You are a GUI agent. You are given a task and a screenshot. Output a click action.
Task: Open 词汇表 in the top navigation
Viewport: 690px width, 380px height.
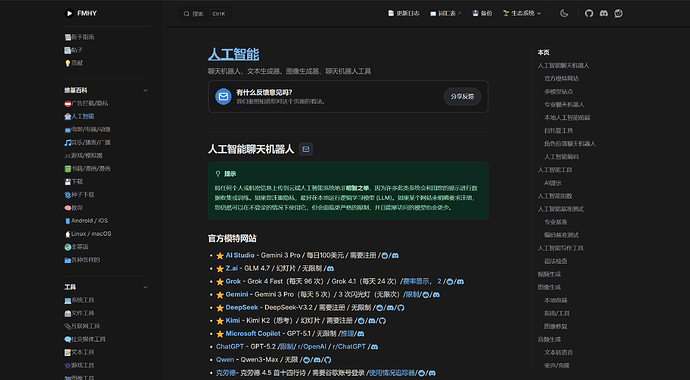pyautogui.click(x=445, y=14)
